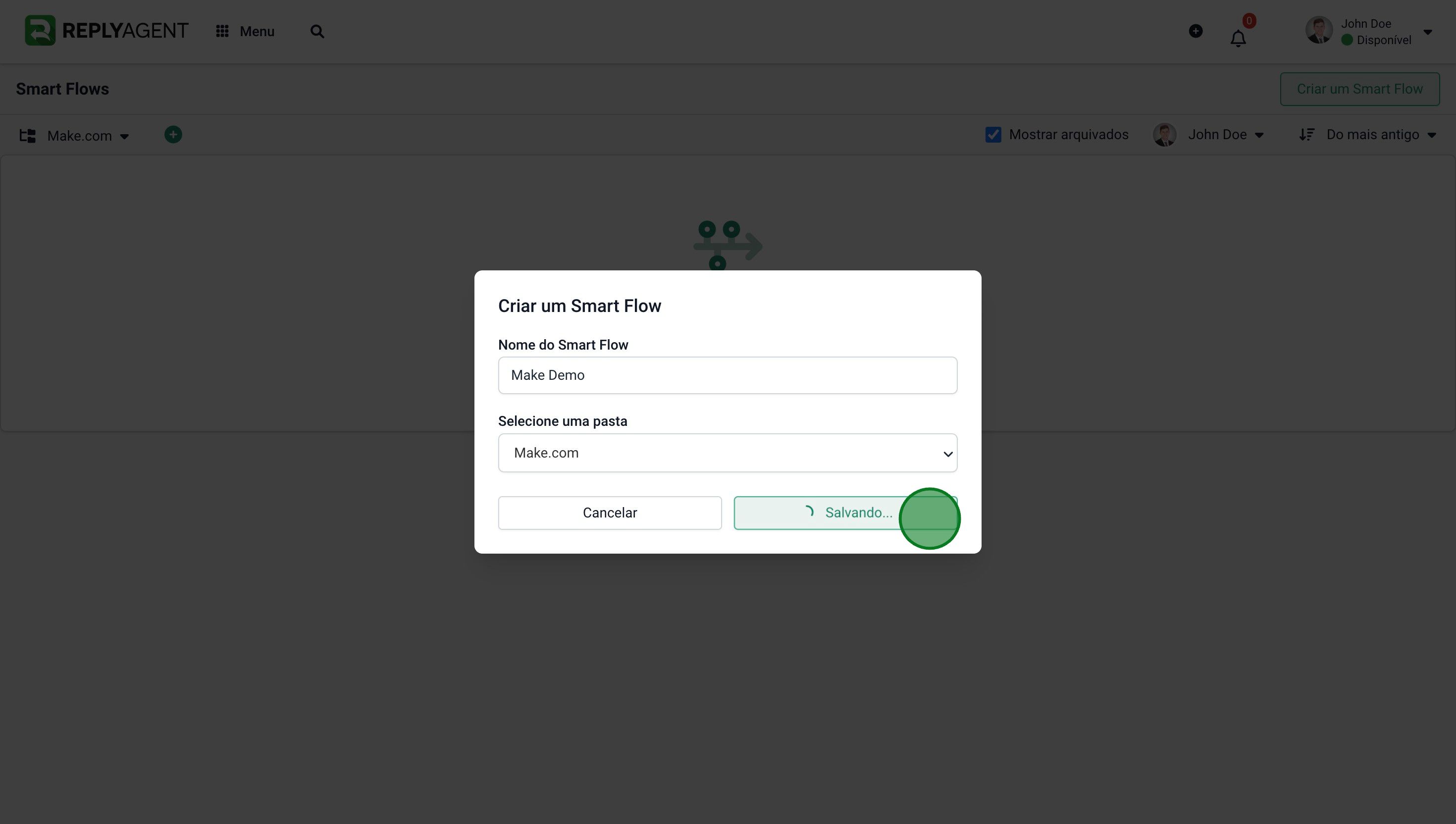
Task: Open the Do mais antigo sort dropdown
Action: coord(1381,135)
